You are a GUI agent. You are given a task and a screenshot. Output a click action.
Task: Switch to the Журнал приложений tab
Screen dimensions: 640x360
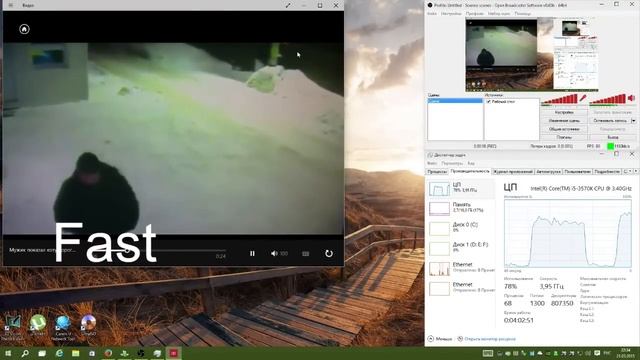(x=513, y=172)
